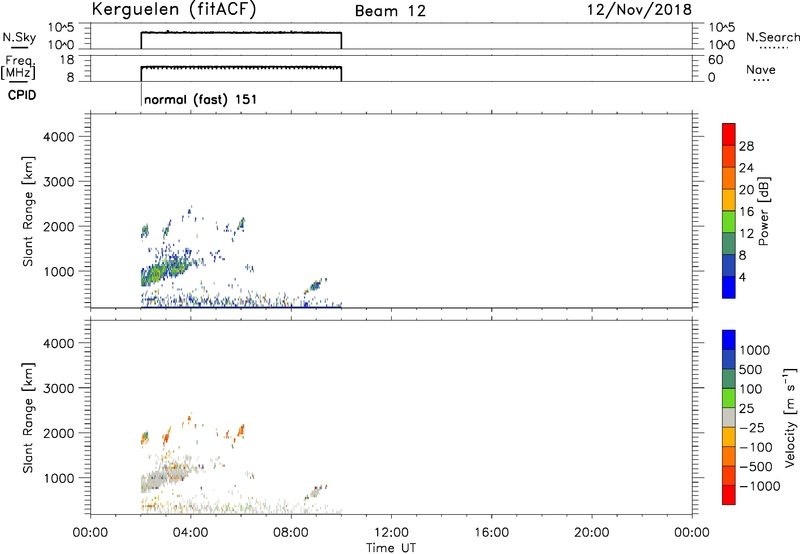Click the power panel 'Slant Range [km]' label
Viewport: 800px width, 554px height.
point(28,211)
